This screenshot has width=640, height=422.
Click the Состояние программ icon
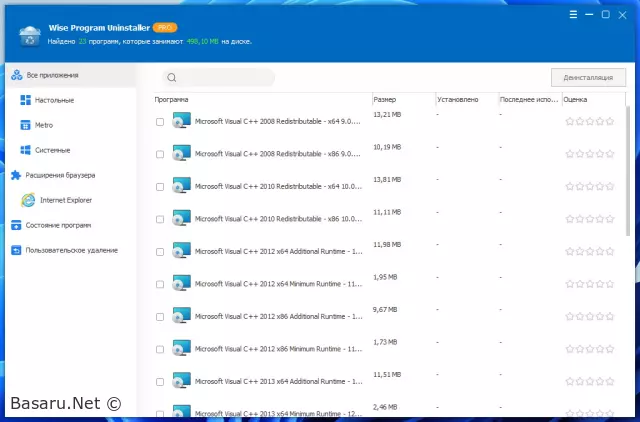coord(16,225)
